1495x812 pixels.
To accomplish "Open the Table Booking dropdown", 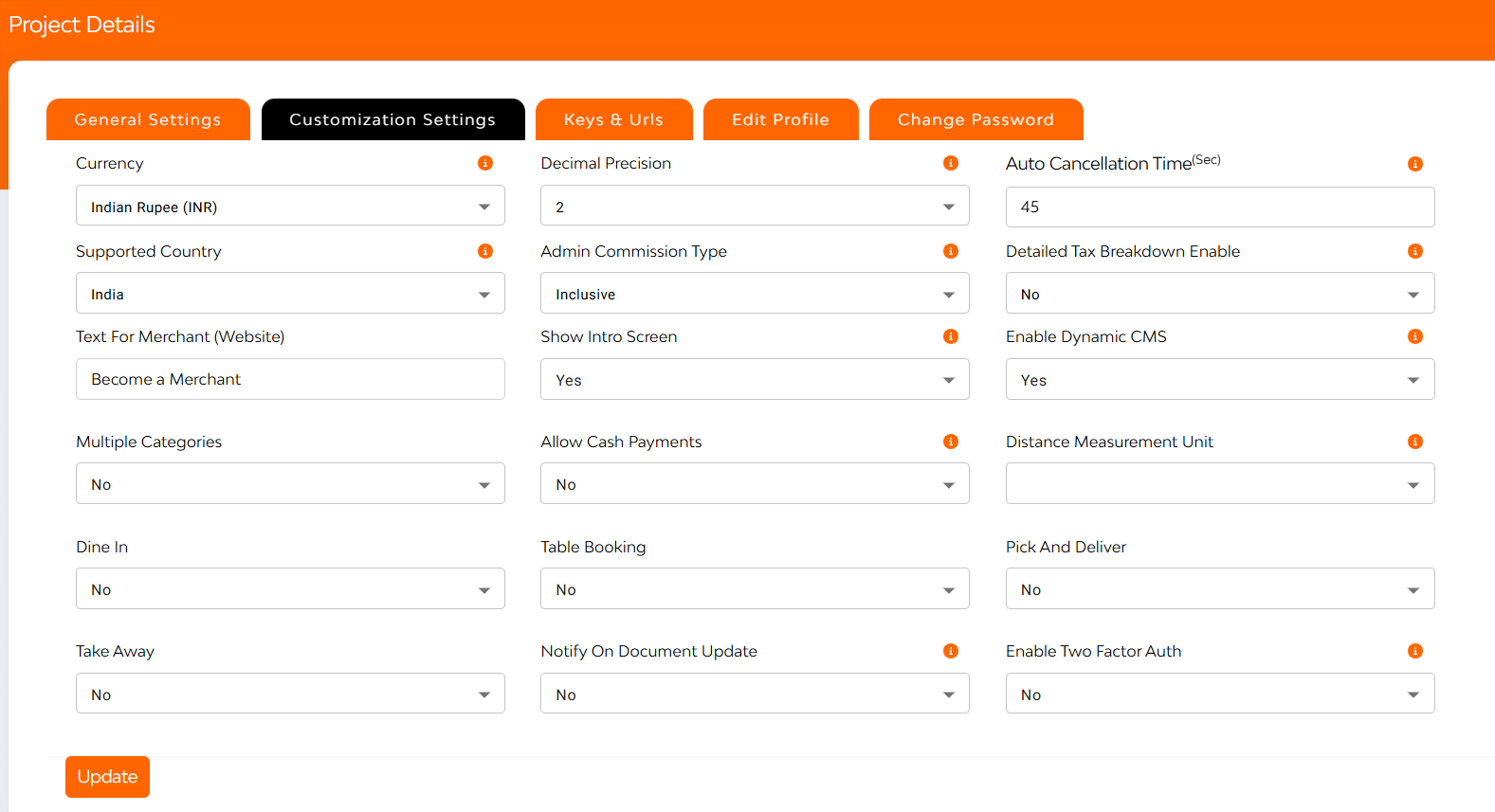I will click(x=755, y=588).
